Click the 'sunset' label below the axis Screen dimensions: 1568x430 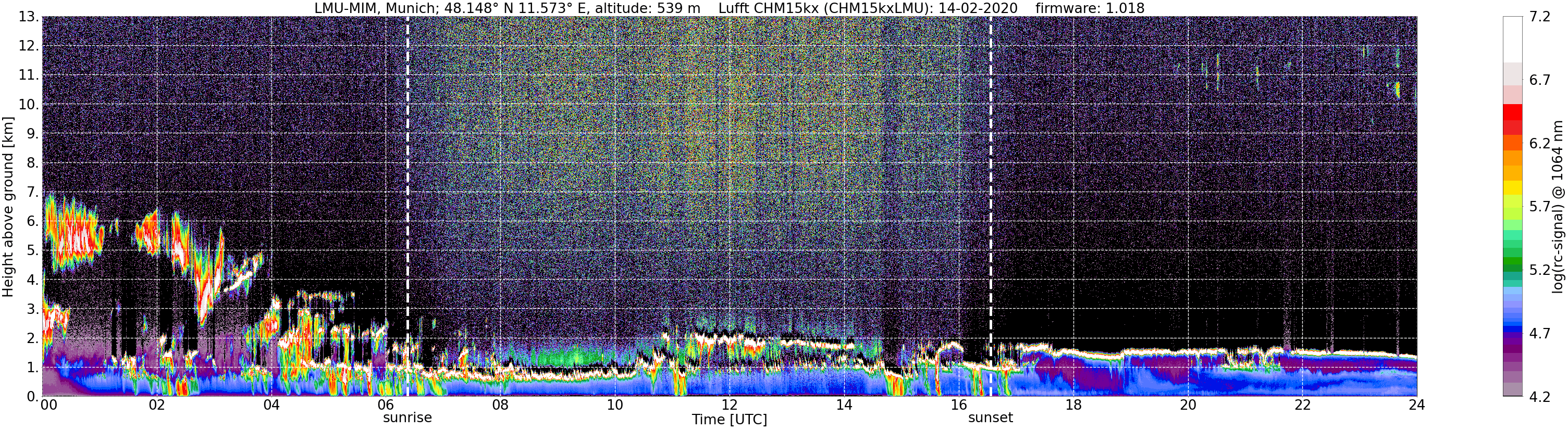click(990, 418)
